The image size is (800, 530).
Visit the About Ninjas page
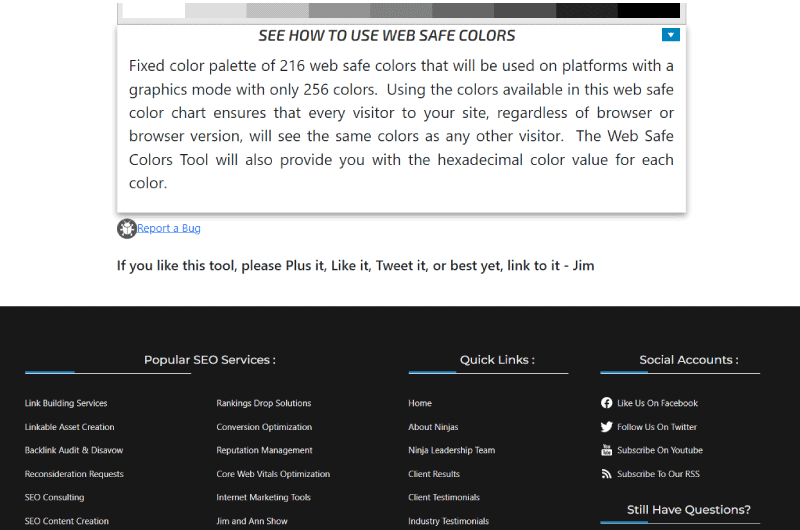(x=433, y=427)
